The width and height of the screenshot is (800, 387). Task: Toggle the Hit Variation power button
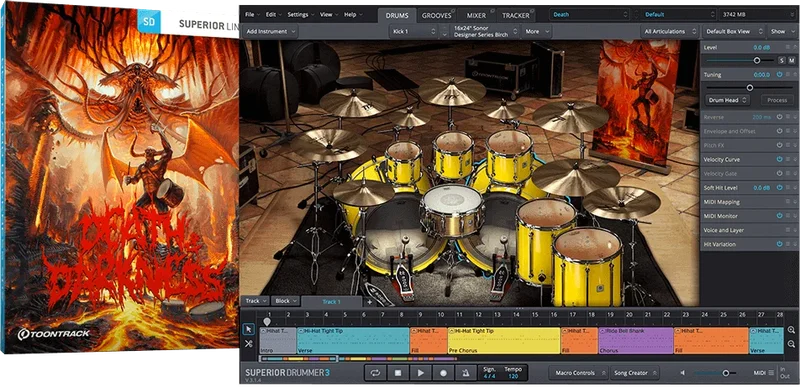point(780,244)
